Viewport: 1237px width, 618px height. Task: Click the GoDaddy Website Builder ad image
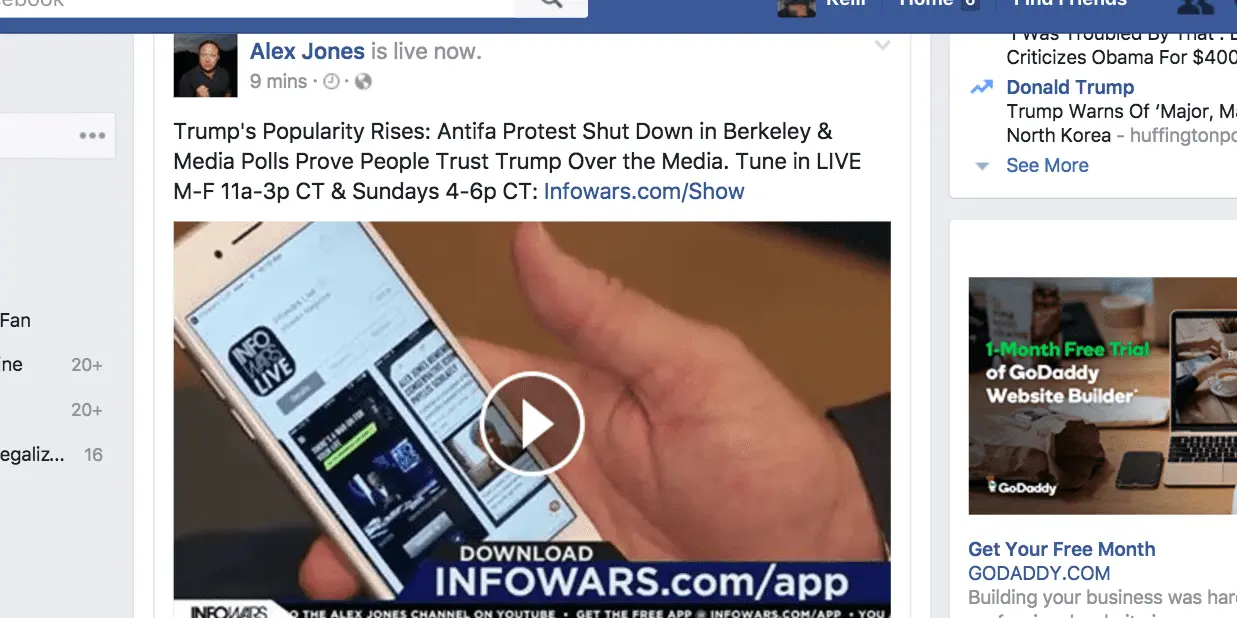(1103, 396)
